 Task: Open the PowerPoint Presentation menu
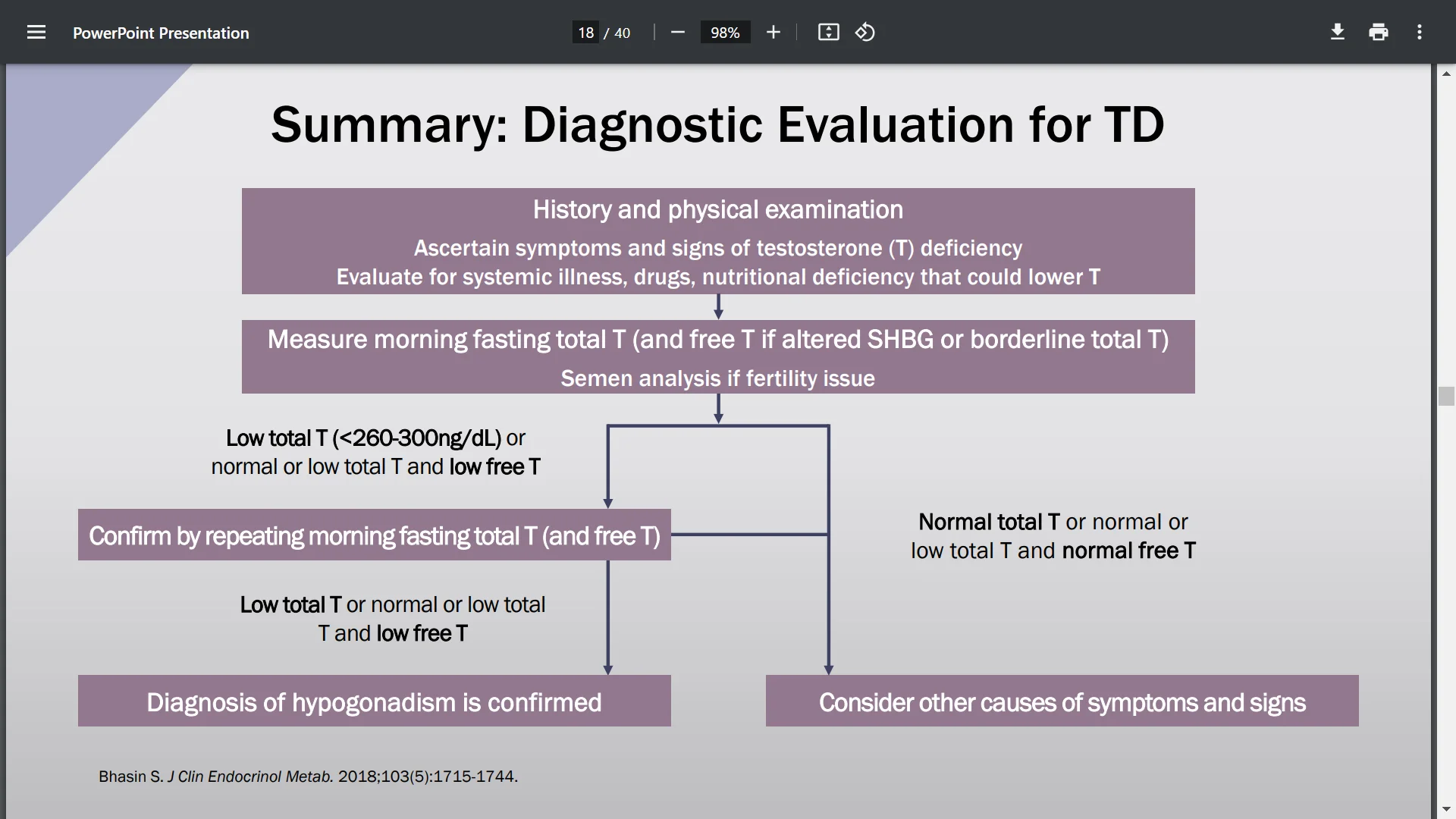tap(36, 32)
